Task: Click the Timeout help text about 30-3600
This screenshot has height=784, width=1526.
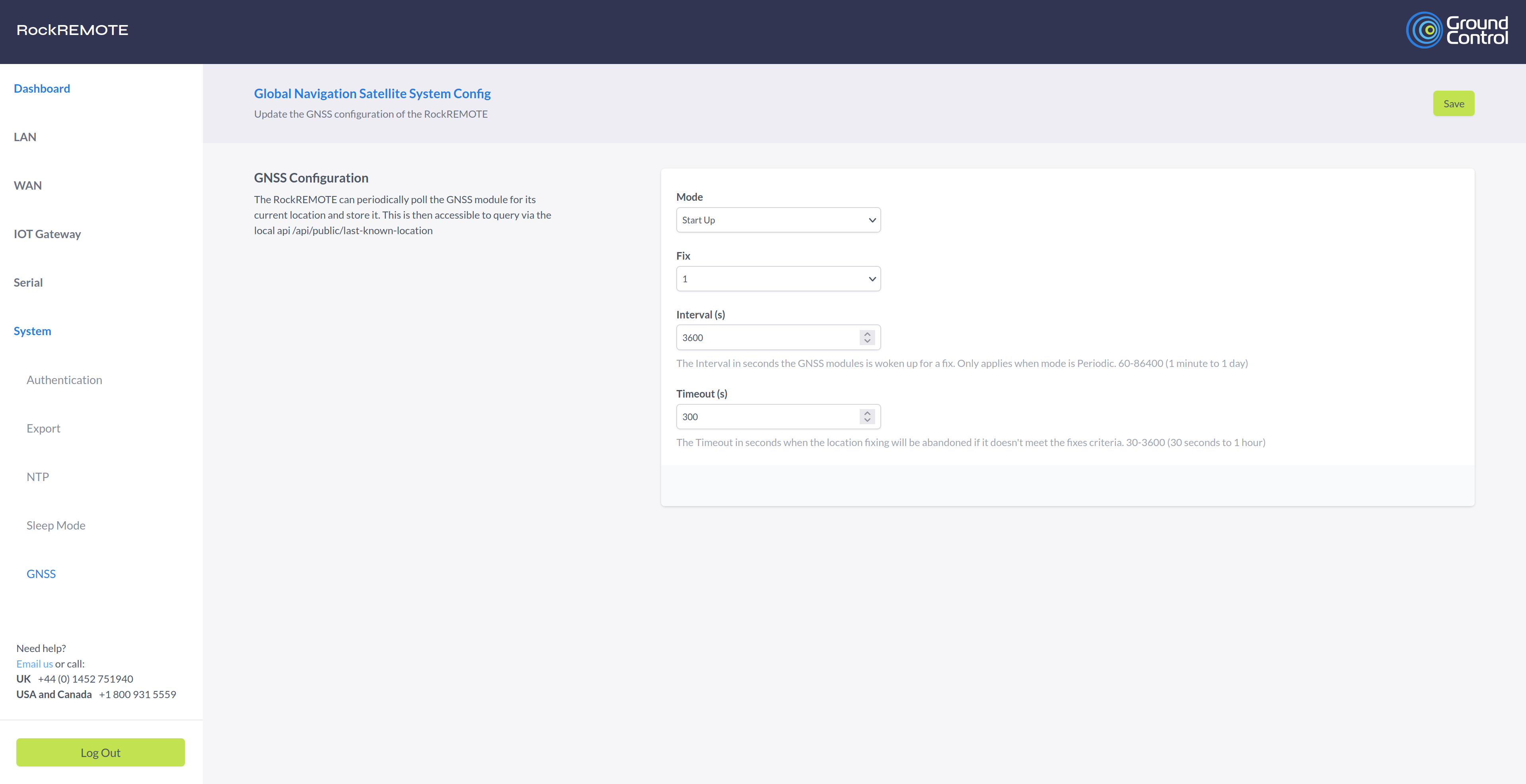Action: [x=971, y=442]
